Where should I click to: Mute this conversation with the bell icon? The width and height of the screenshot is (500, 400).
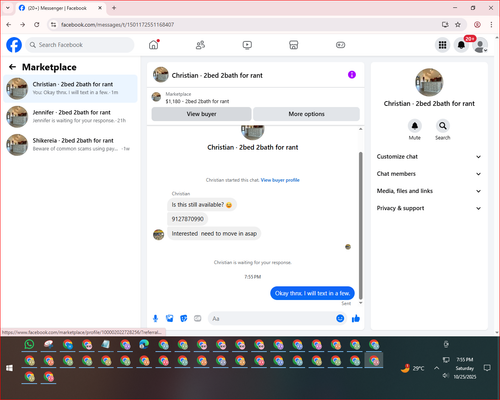pos(415,126)
